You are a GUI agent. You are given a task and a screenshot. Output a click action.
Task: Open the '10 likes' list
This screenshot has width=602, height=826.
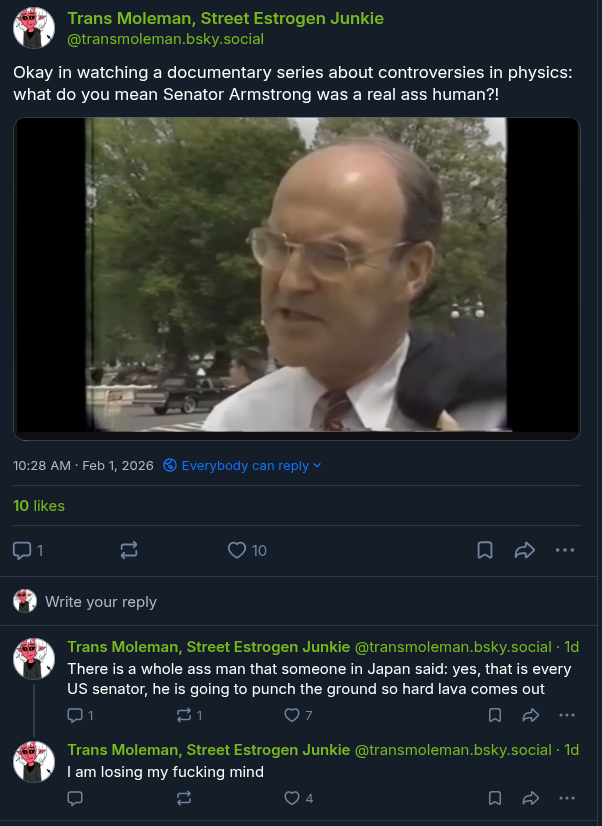(39, 506)
